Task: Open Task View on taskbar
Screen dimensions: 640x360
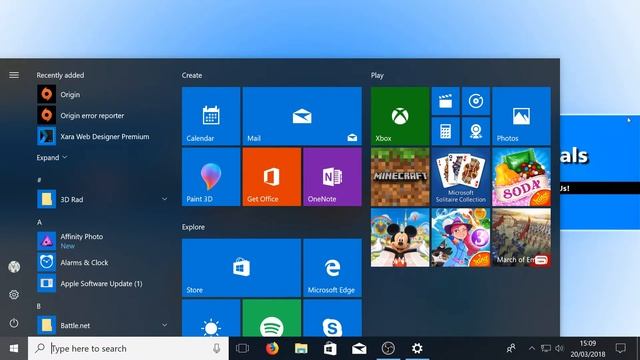Action: (x=242, y=349)
